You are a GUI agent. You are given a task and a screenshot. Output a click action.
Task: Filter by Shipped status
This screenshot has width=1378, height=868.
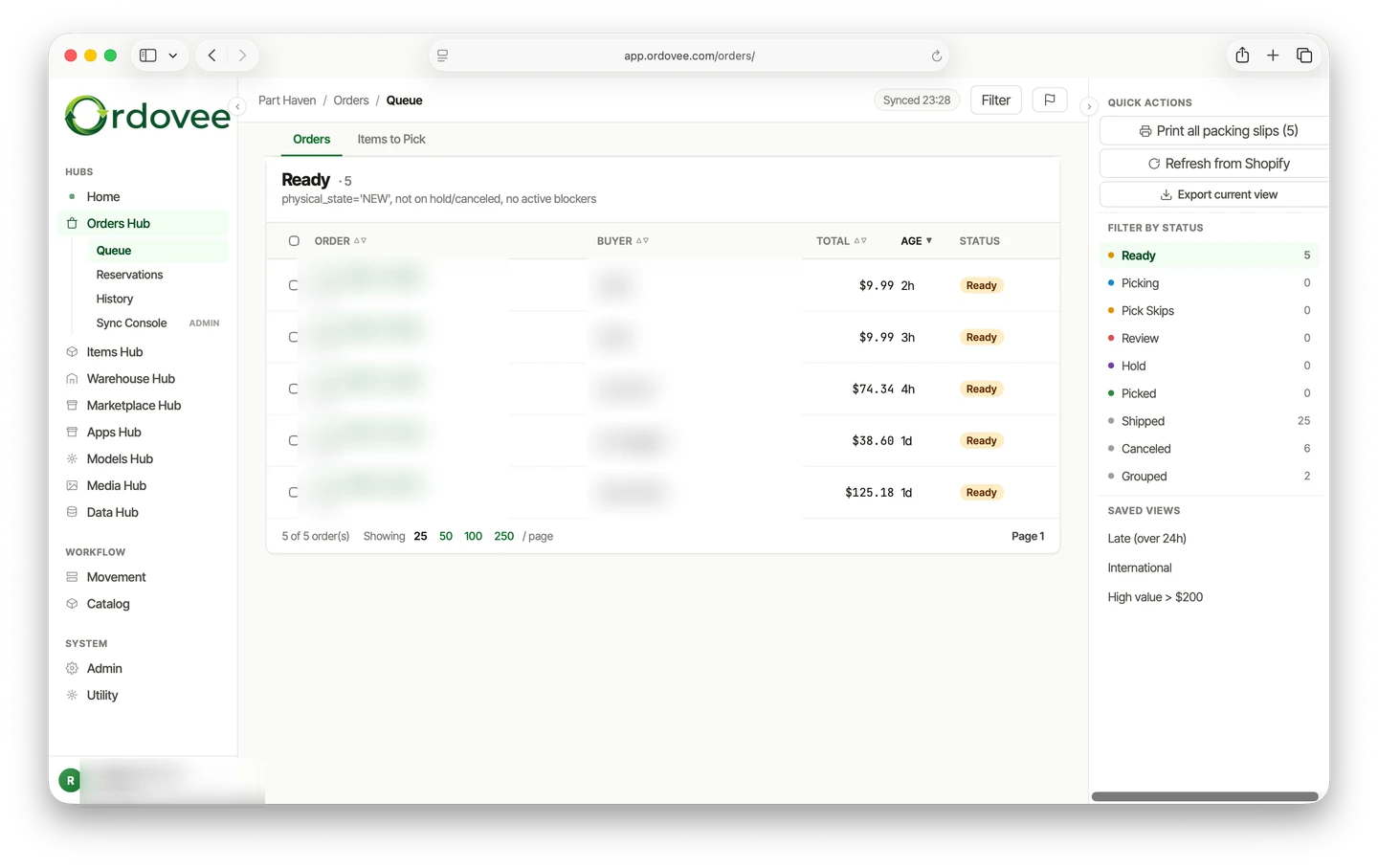coord(1210,421)
